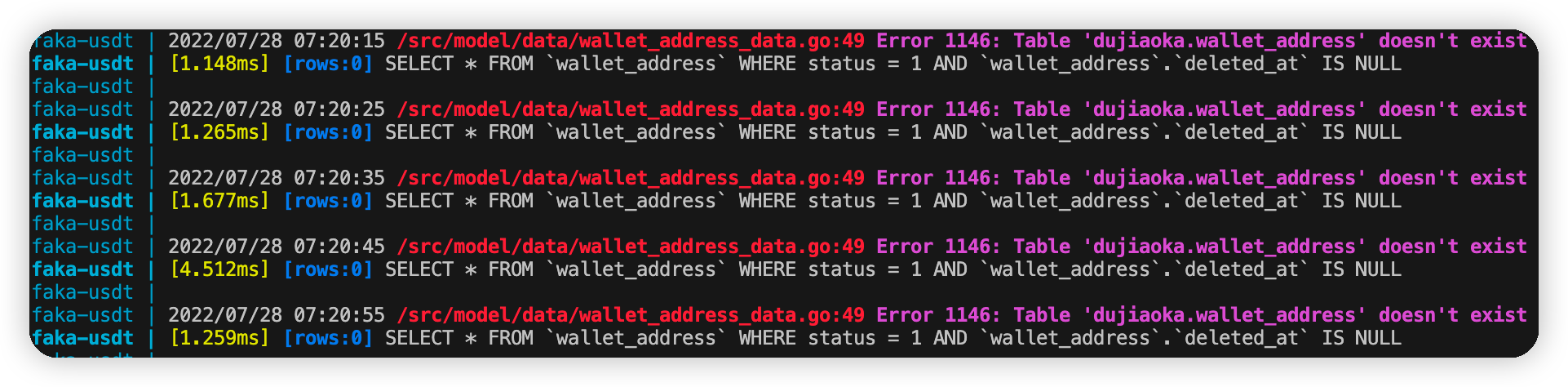Click the [1.259ms] query duration
This screenshot has height=387, width=1568.
pos(219,338)
